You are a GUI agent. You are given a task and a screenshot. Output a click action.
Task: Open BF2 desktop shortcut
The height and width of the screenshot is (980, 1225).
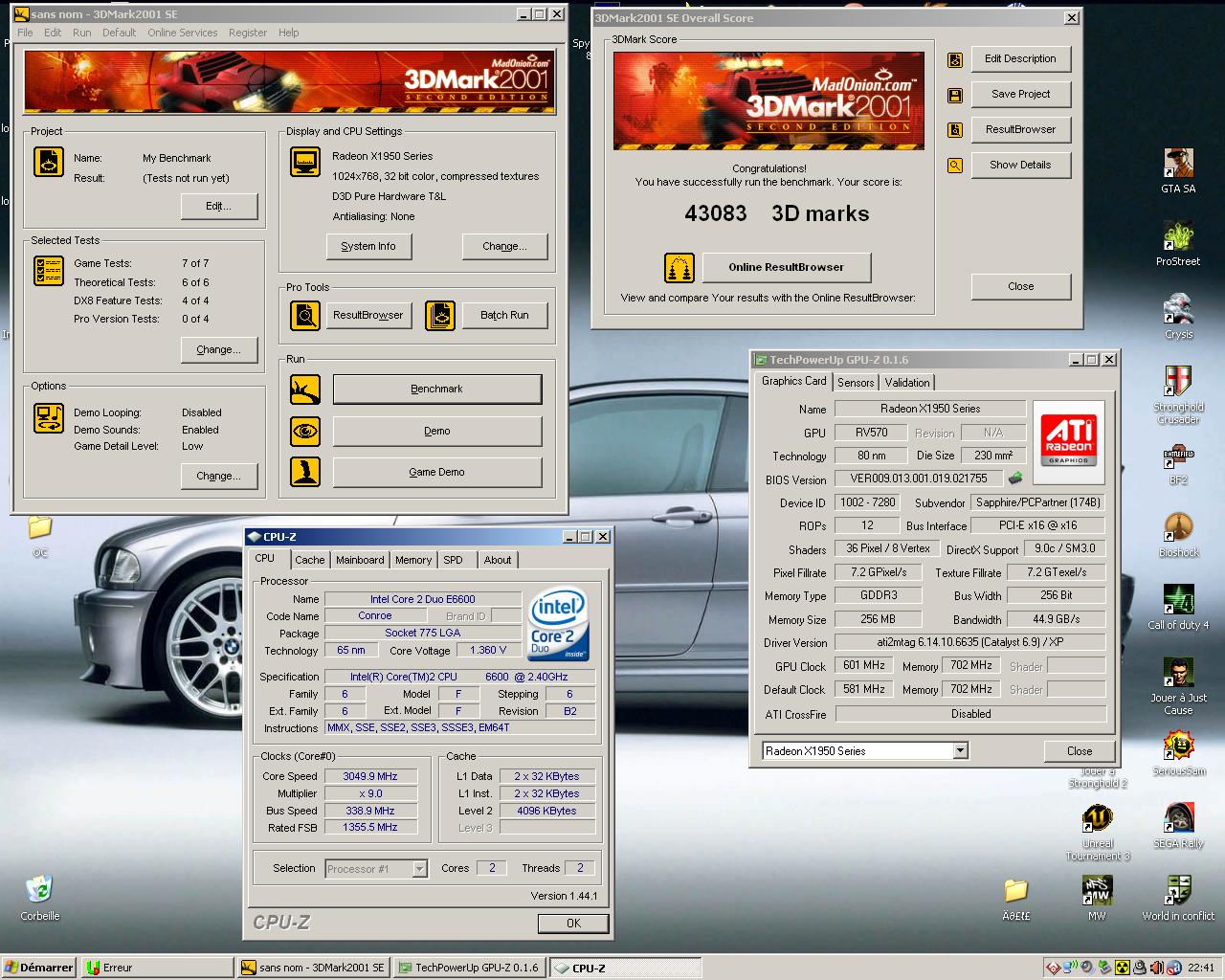point(1178,461)
